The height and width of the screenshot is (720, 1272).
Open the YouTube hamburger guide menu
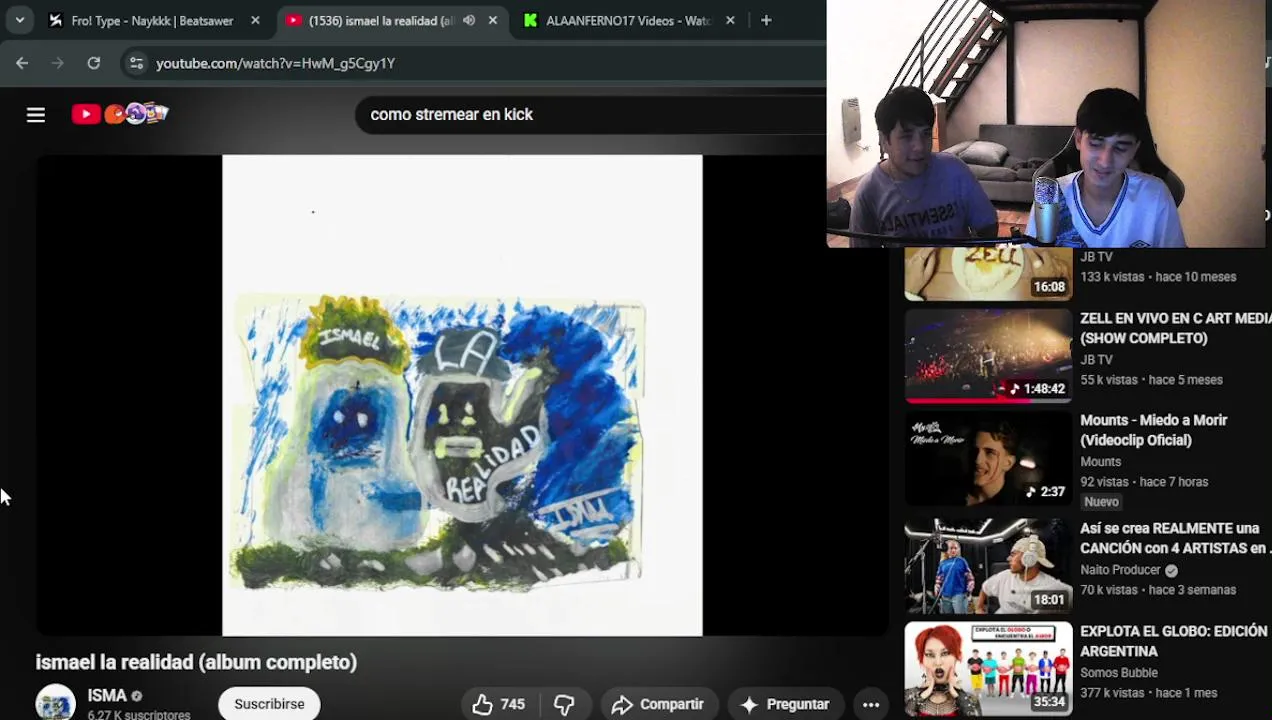(x=36, y=115)
